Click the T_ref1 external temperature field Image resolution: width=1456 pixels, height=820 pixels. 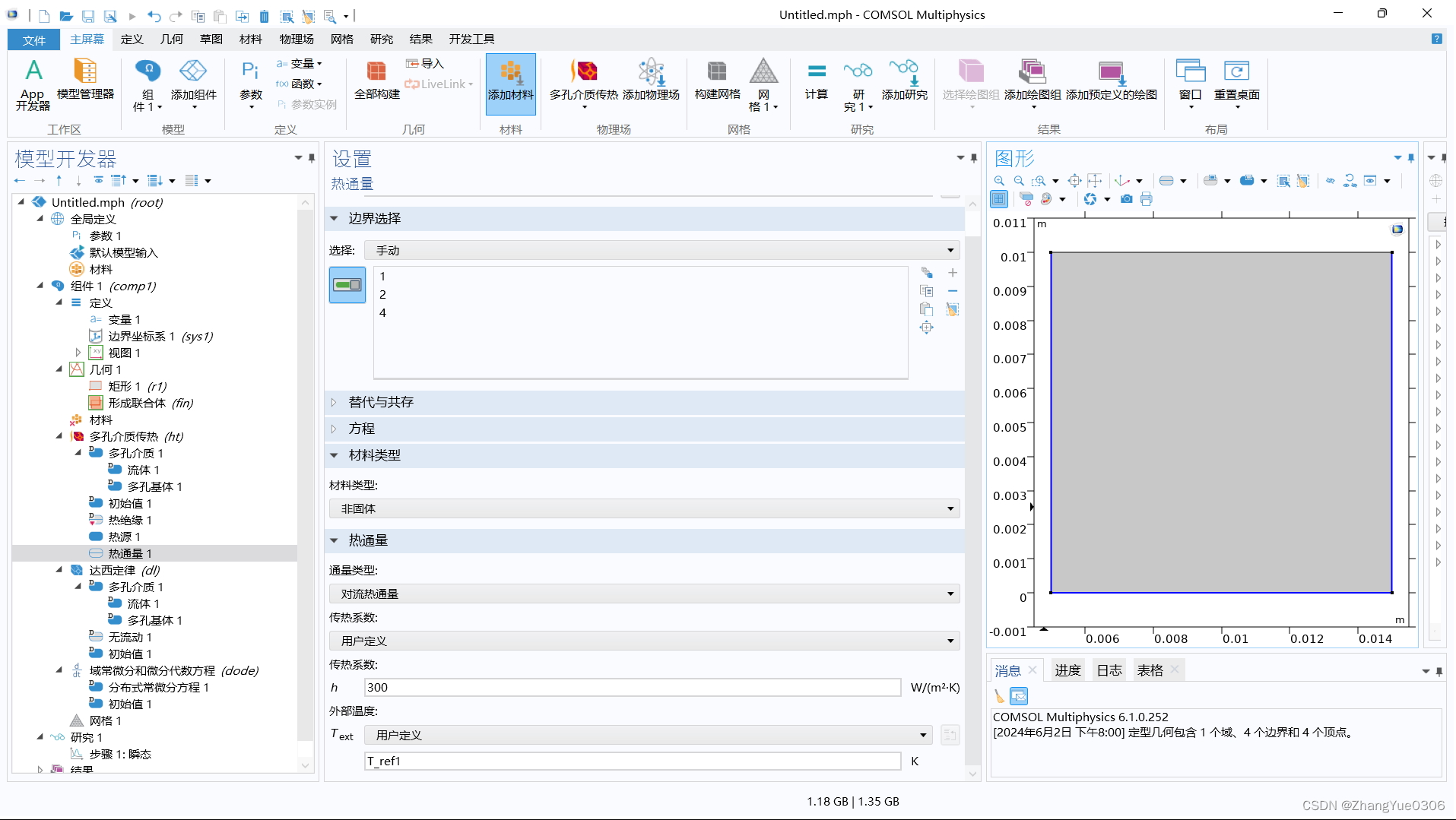633,761
